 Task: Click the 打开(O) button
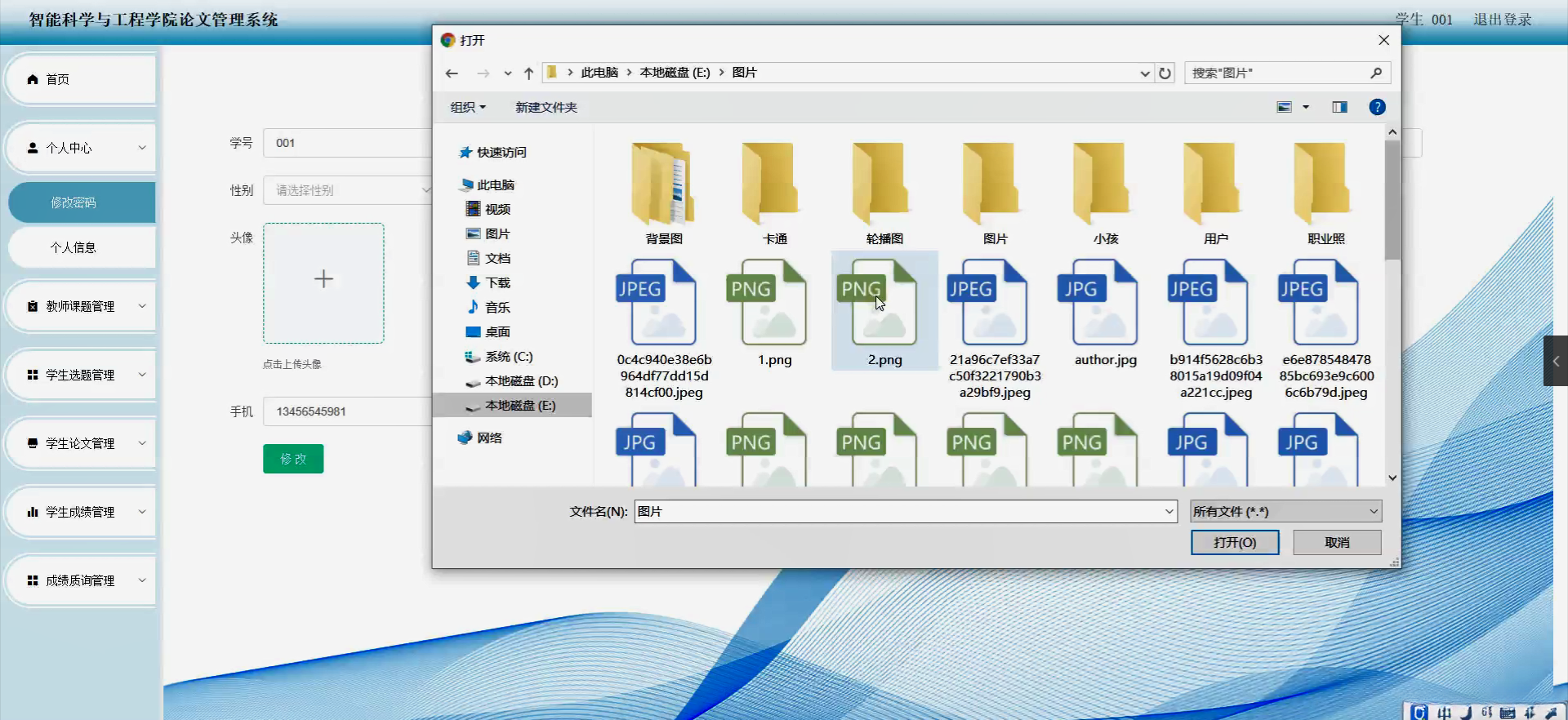coord(1234,543)
